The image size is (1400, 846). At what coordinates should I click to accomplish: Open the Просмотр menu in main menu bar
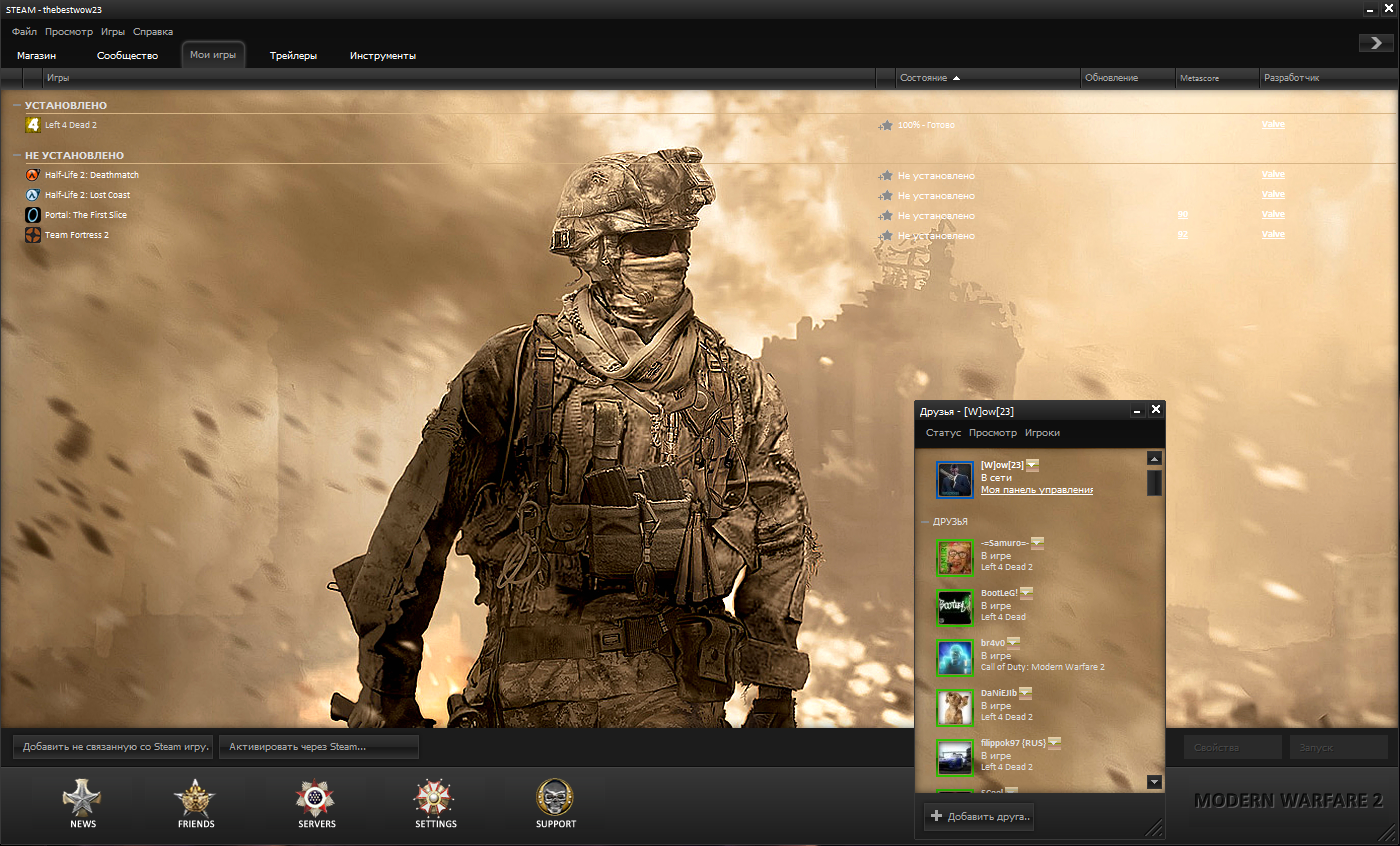click(x=69, y=32)
